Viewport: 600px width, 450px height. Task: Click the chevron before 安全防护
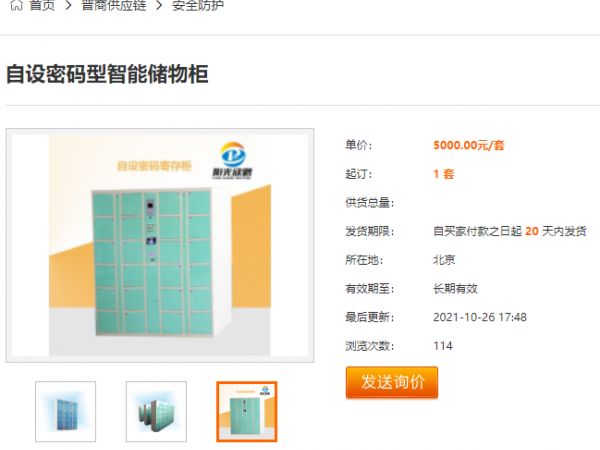point(159,5)
